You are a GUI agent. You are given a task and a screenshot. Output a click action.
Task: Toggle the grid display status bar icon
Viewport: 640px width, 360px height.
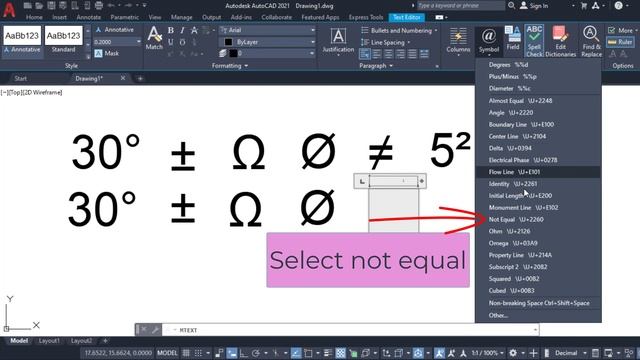coord(186,353)
